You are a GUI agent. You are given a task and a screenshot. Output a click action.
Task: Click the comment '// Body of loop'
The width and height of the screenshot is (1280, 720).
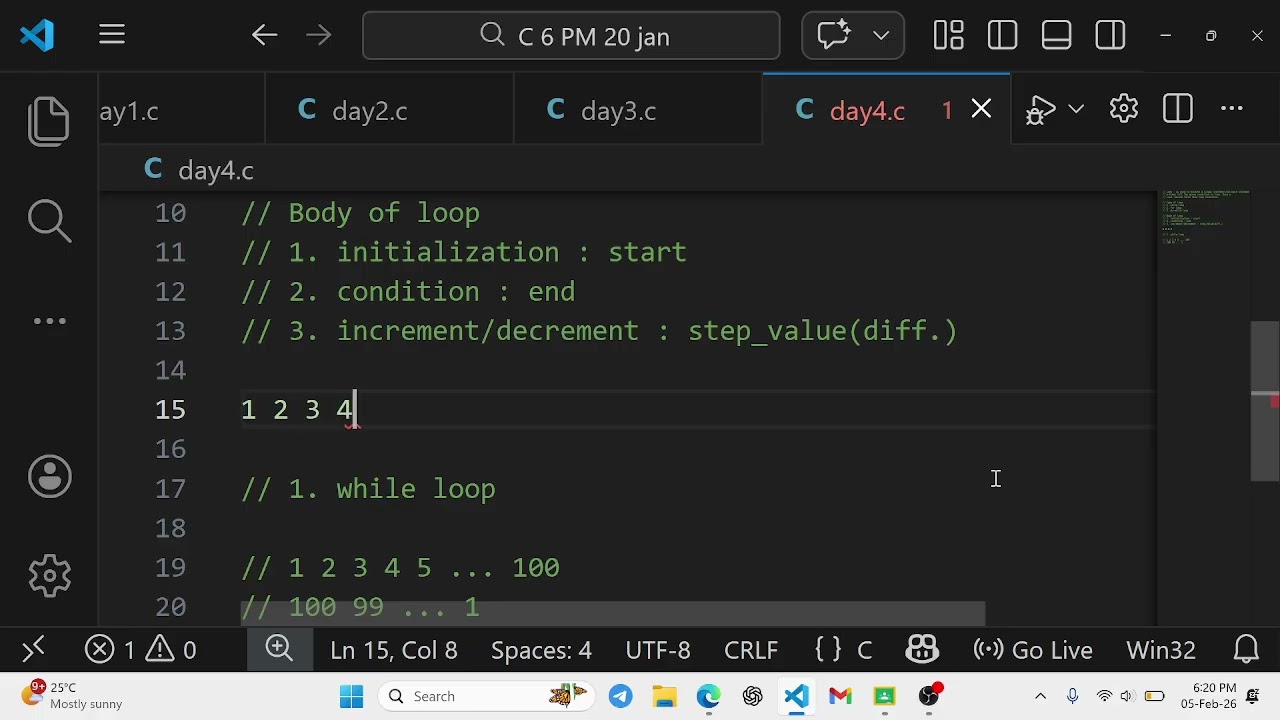point(360,213)
